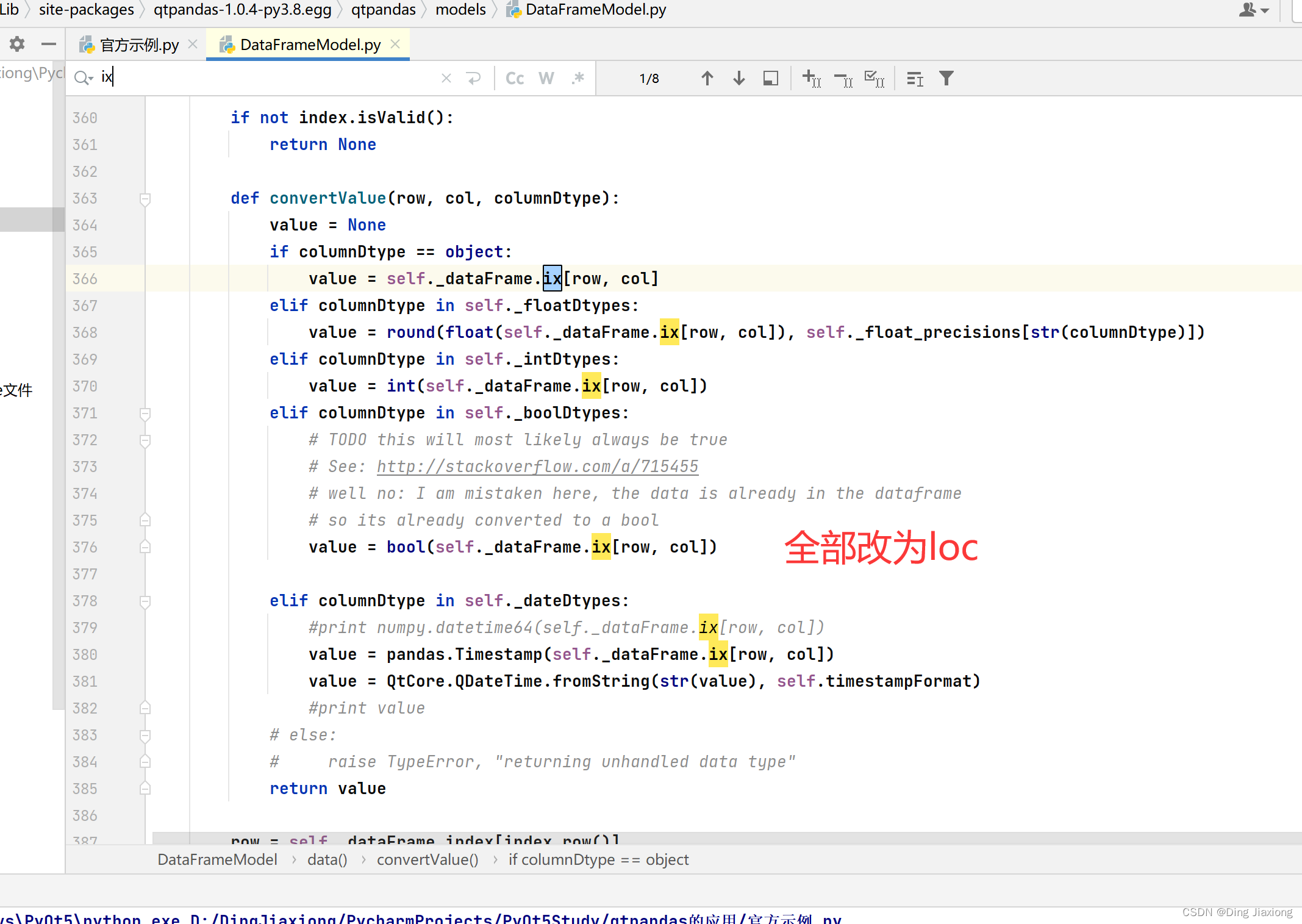1302x924 pixels.
Task: Toggle Match Case option
Action: pyautogui.click(x=515, y=78)
